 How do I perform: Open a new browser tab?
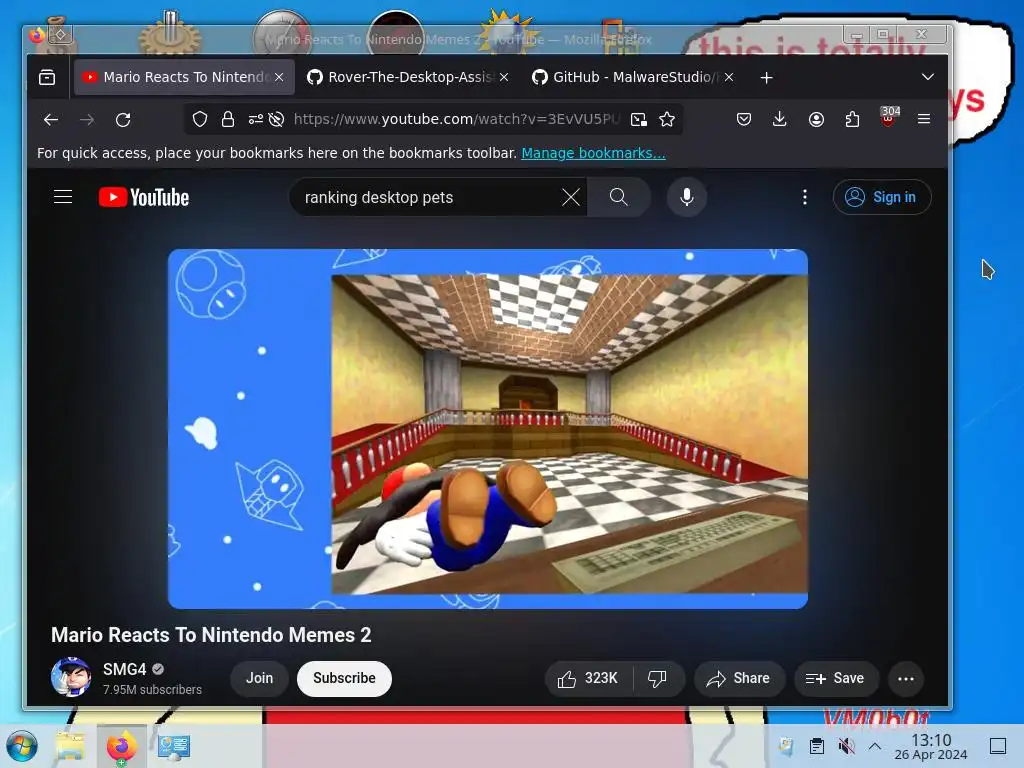[x=767, y=78]
